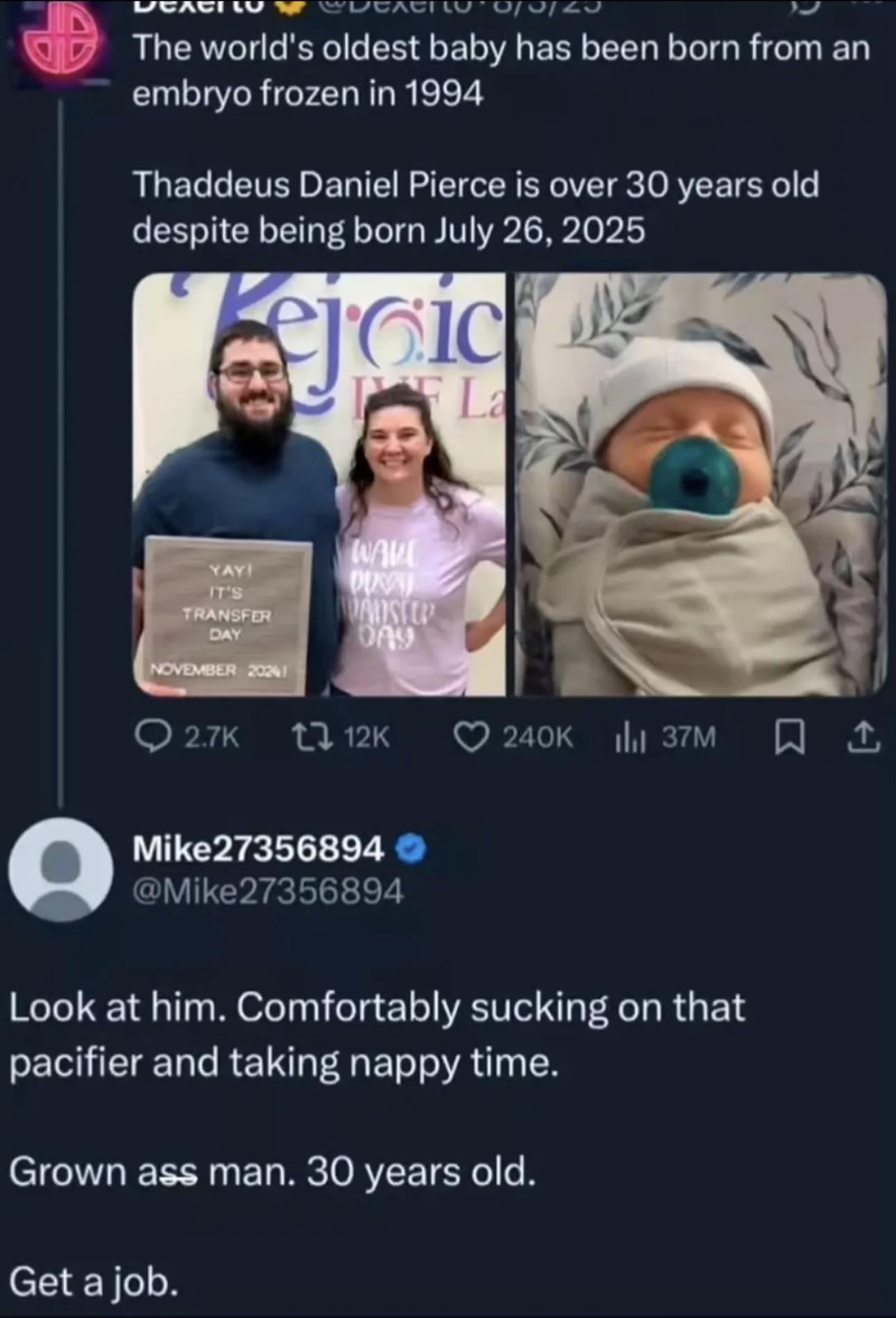Image resolution: width=896 pixels, height=1318 pixels.
Task: Click the 240K likes count
Action: pyautogui.click(x=538, y=737)
